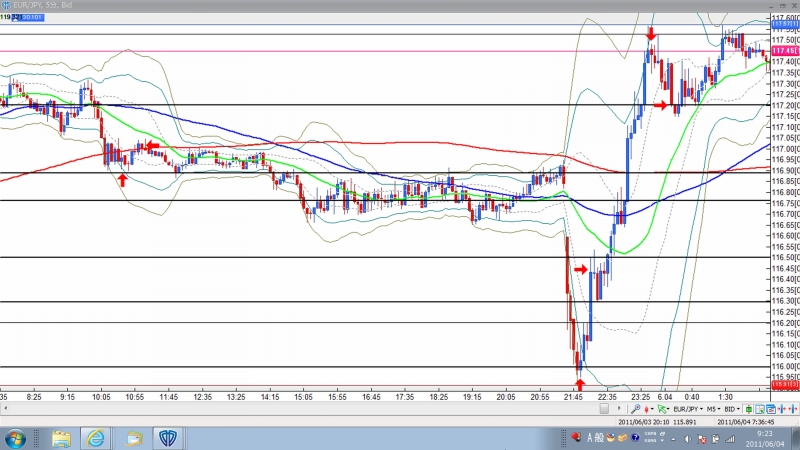Viewport: 800px width, 450px height.
Task: Click the taskbar clock showing 9:23
Action: point(764,439)
